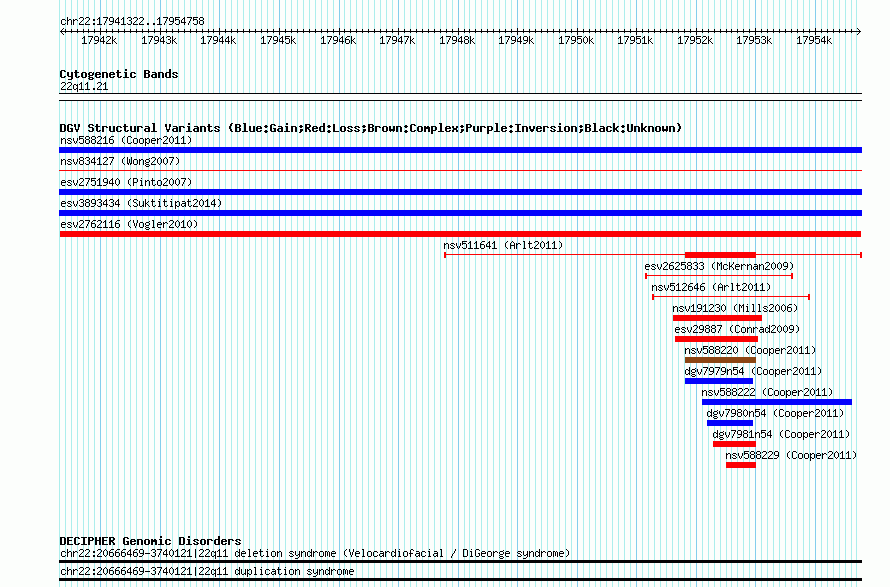Click the esv2751940 (Pinto2007) label
The height and width of the screenshot is (587, 890).
click(x=126, y=182)
